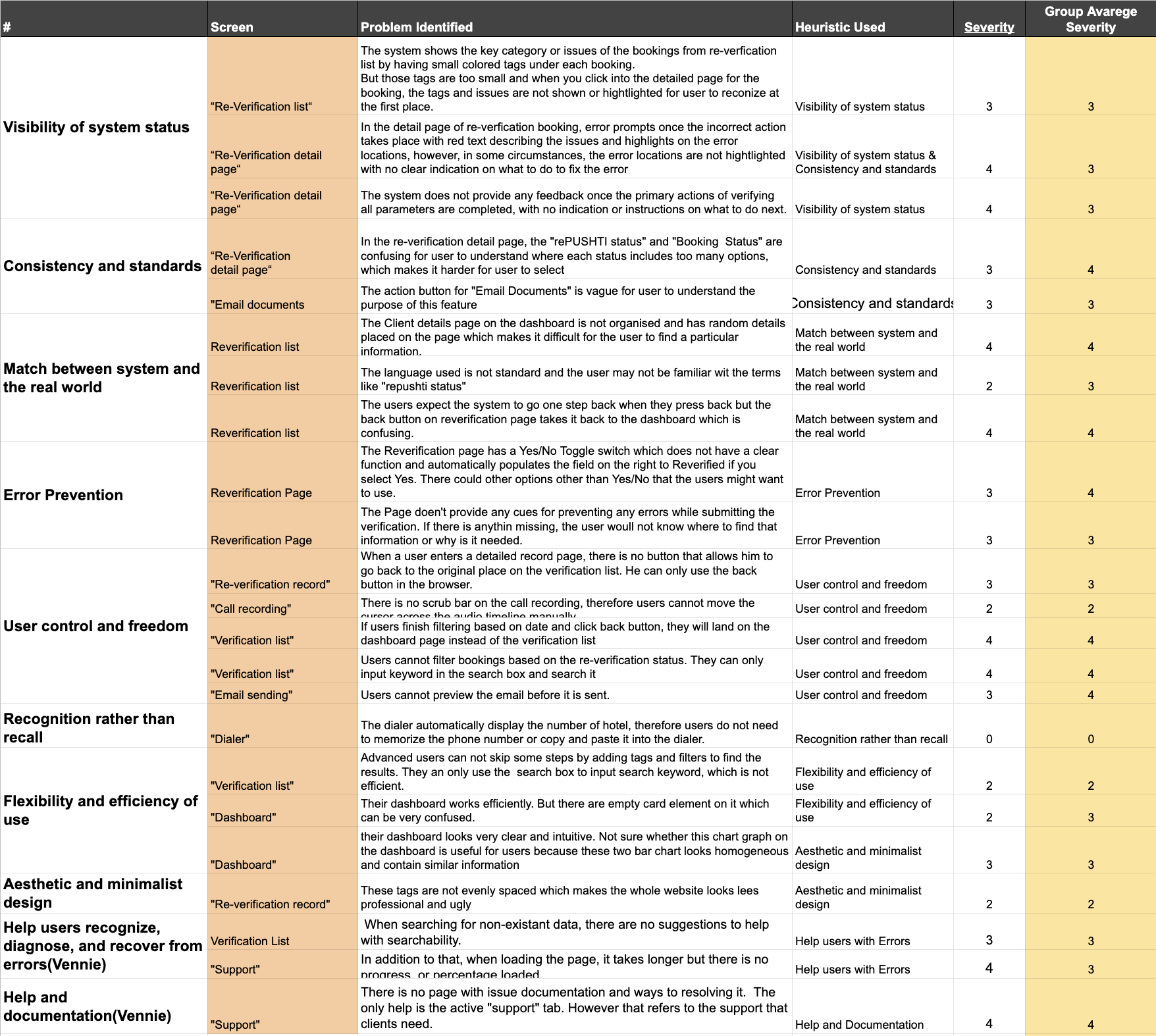Select the 'Heuristic Used' column header
Viewport: 1156px width, 1036px height.
click(872, 18)
